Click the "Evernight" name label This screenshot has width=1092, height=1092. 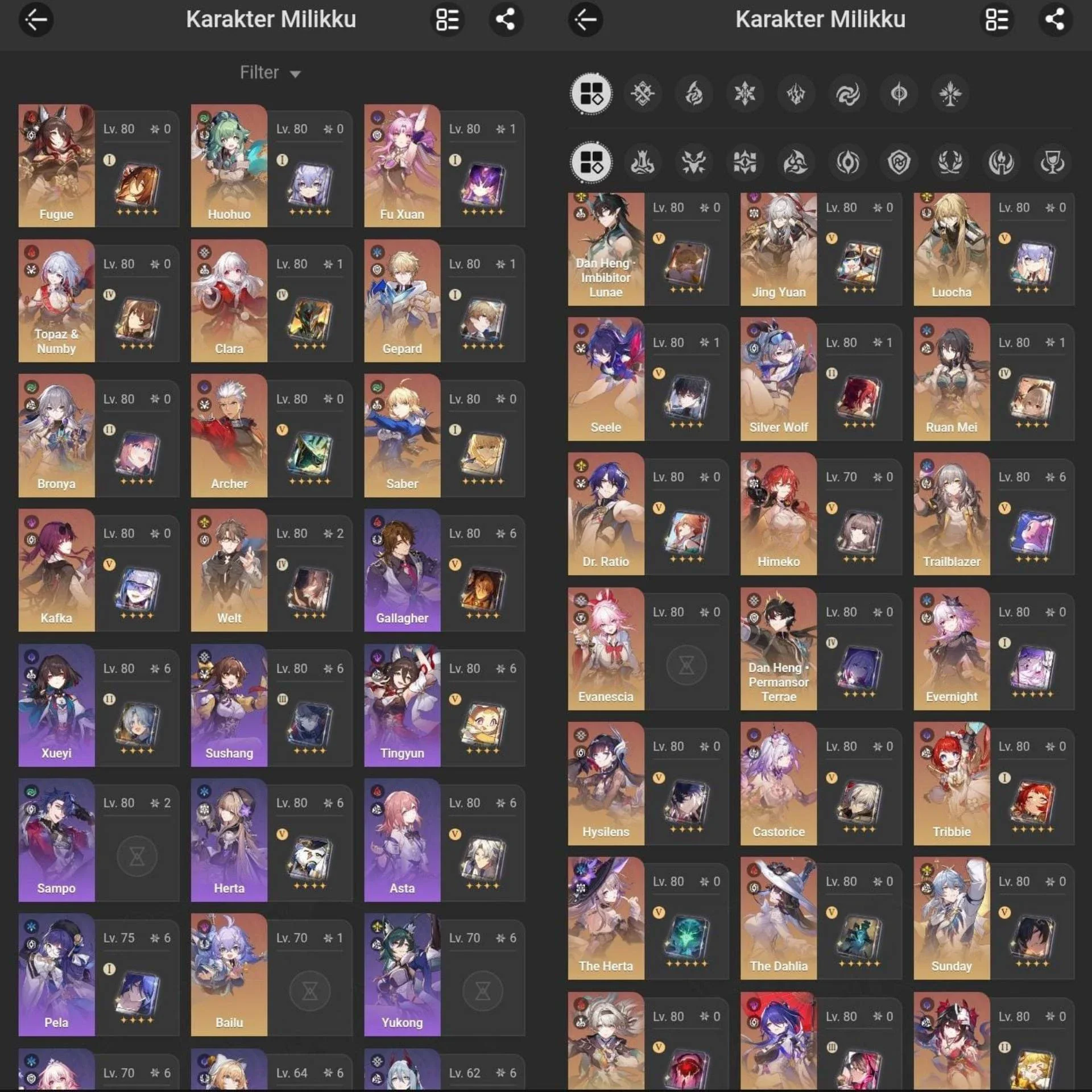(952, 697)
